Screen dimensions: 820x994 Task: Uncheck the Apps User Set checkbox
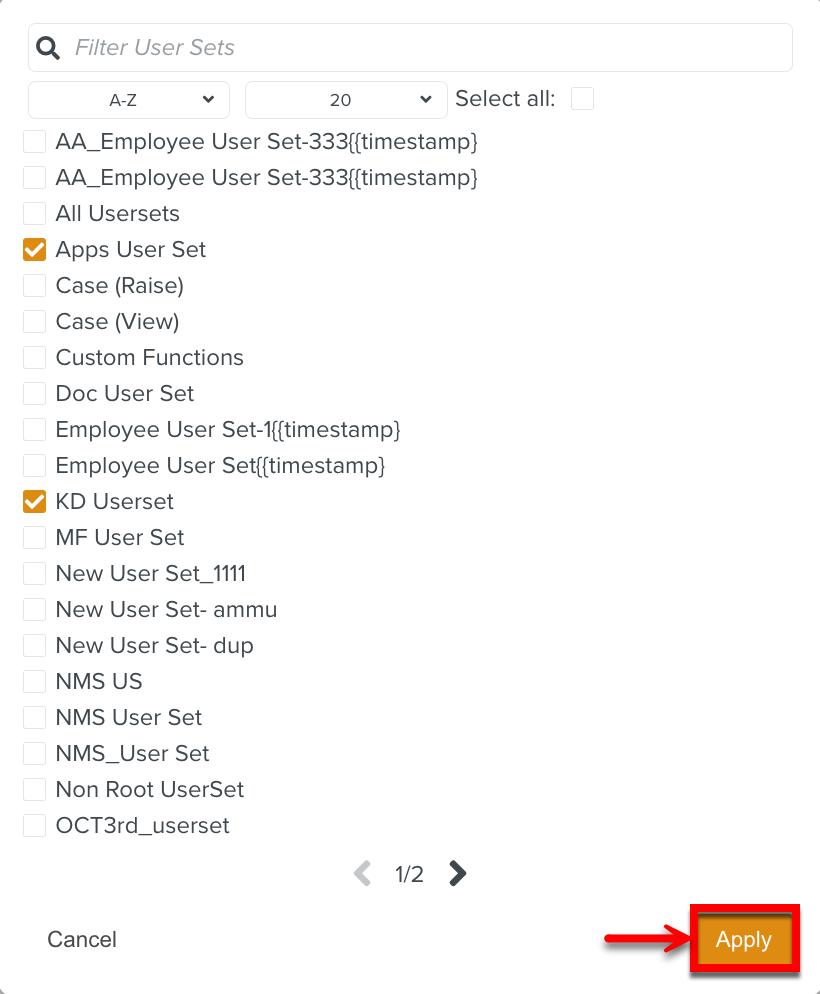click(x=33, y=249)
